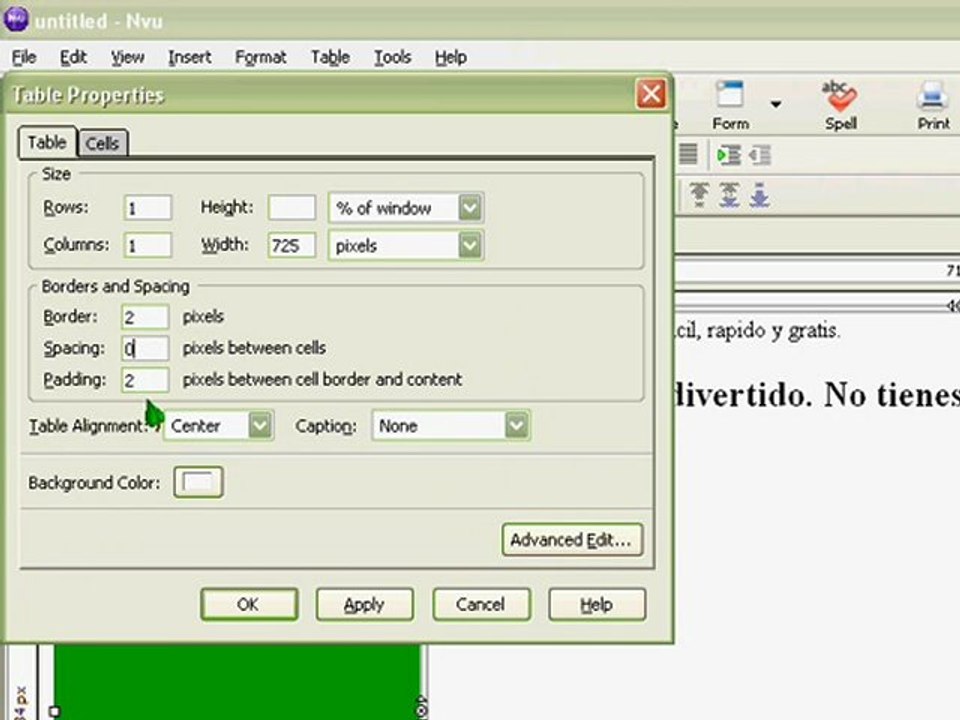Click the Padding input field
This screenshot has width=960, height=720.
[144, 380]
